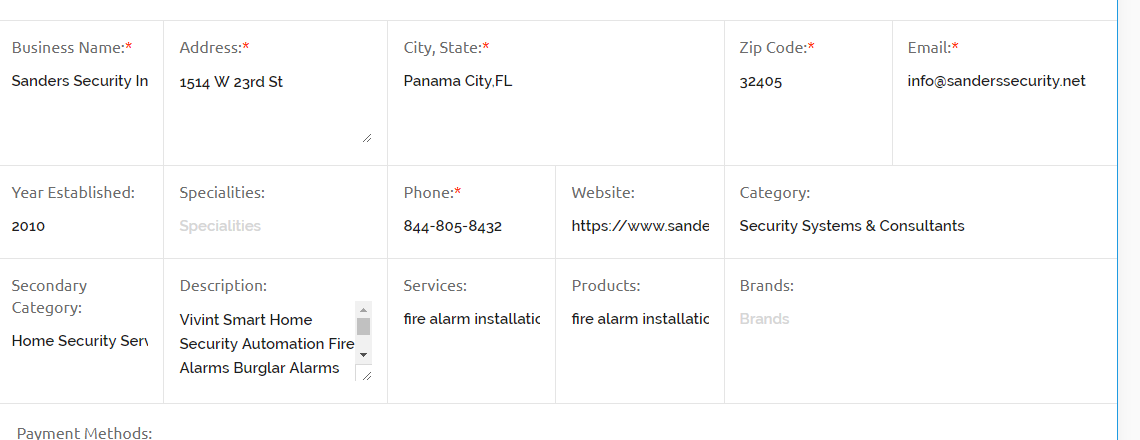Focus the Category field
The height and width of the screenshot is (440, 1140).
point(920,226)
